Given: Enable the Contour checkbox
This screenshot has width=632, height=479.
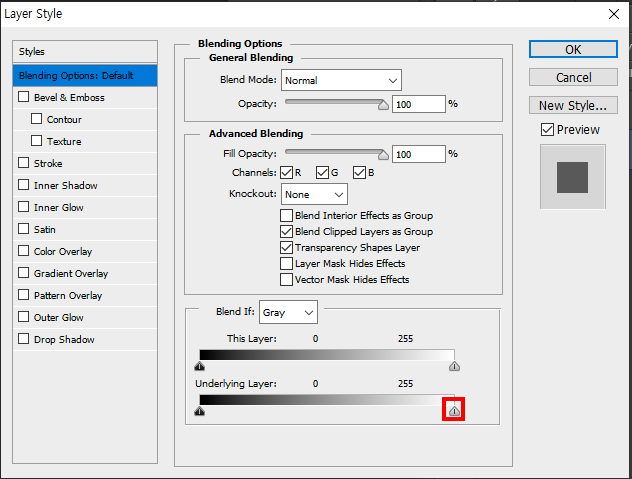Looking at the screenshot, I should click(x=37, y=119).
